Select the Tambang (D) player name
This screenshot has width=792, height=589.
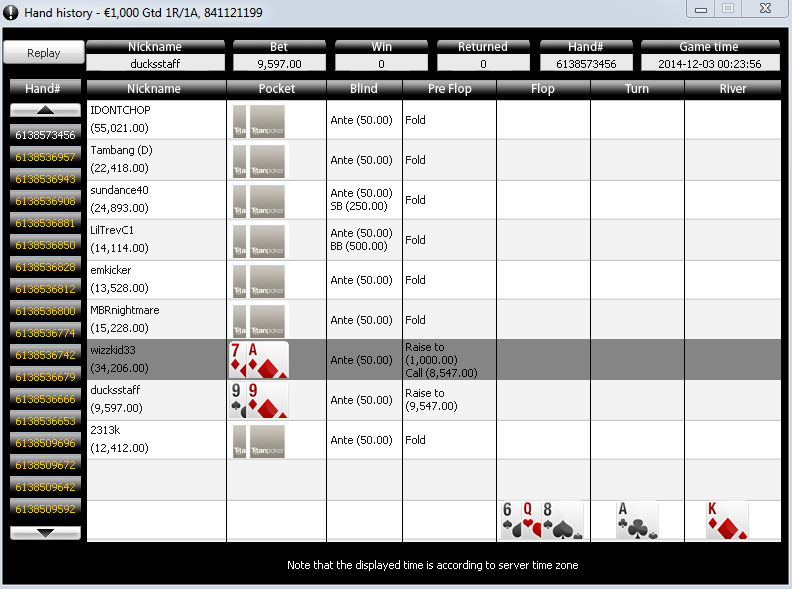[x=121, y=150]
